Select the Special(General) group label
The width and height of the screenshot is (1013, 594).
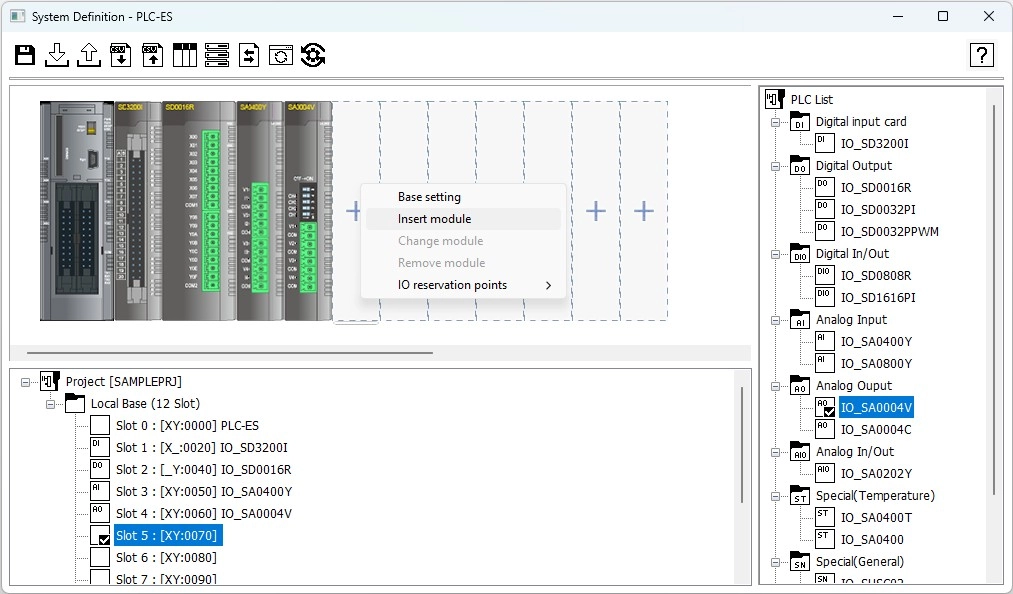[x=859, y=561]
